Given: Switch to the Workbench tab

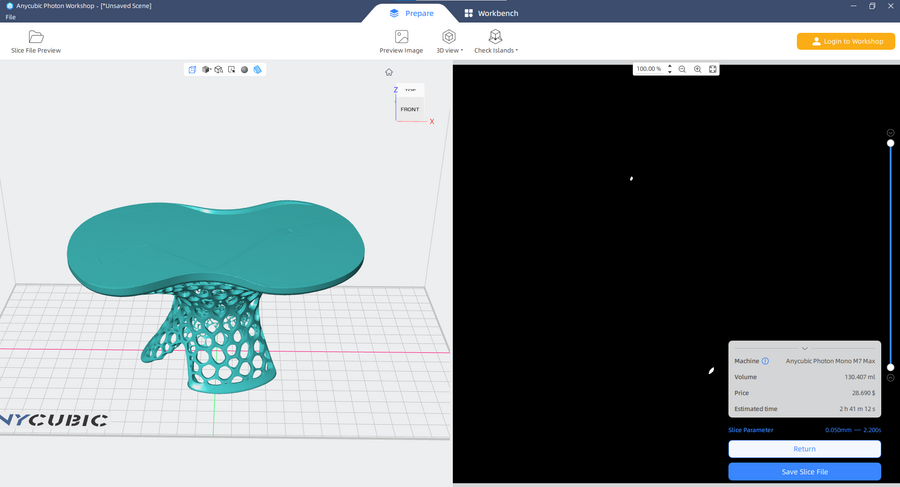Looking at the screenshot, I should [x=489, y=13].
